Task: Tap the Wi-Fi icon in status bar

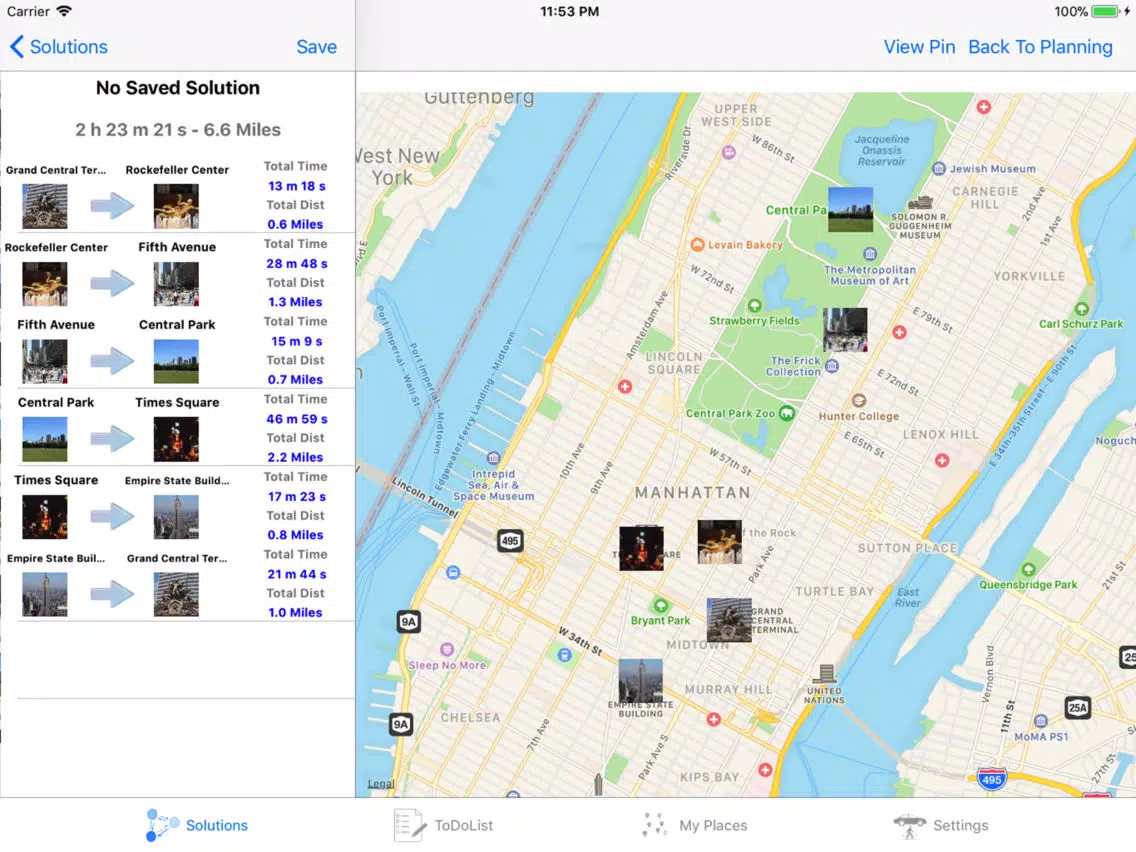Action: click(64, 11)
